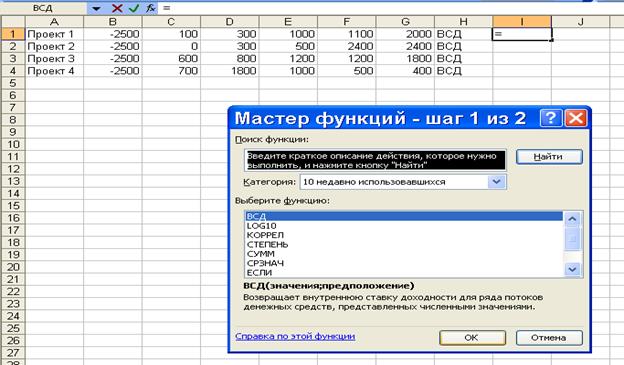Viewport: 624px width, 365px height.
Task: Click cell Проект 3
Action: coord(55,59)
